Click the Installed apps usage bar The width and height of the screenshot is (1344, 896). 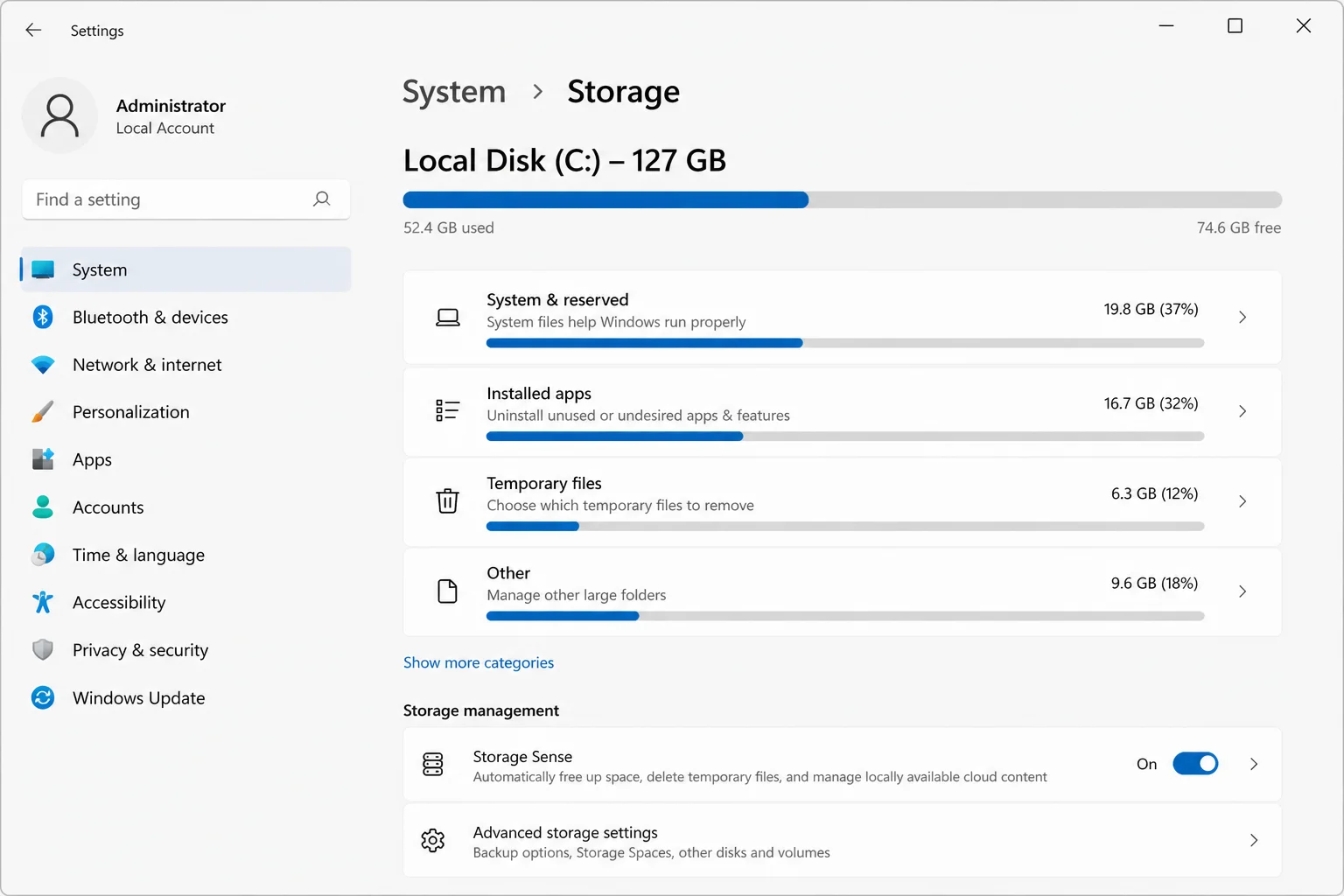click(845, 436)
